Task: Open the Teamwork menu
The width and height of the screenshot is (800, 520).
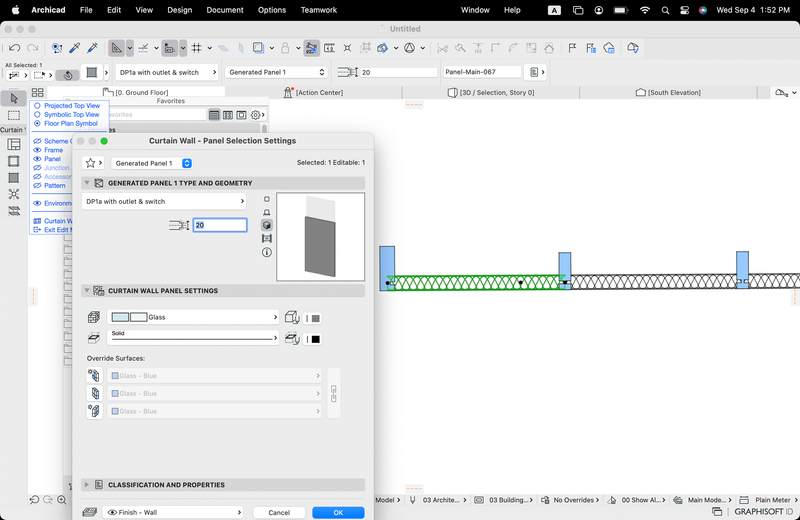Action: click(x=319, y=10)
